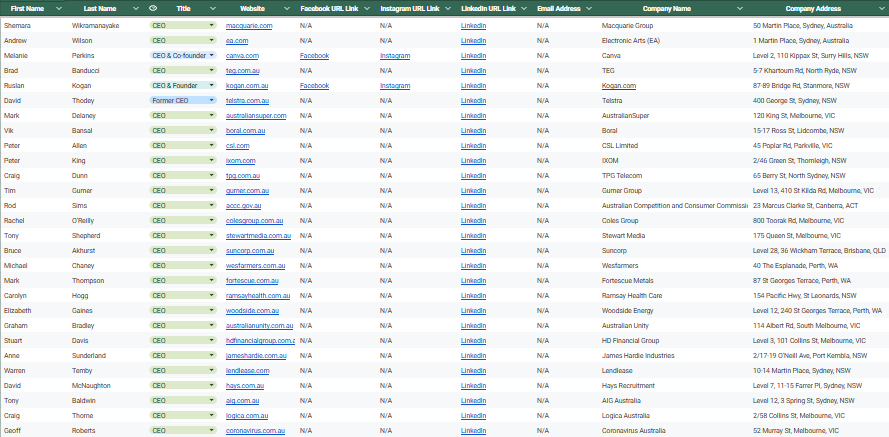The image size is (889, 437).
Task: Open the stewartmedia.com.au website link
Action: click(258, 235)
